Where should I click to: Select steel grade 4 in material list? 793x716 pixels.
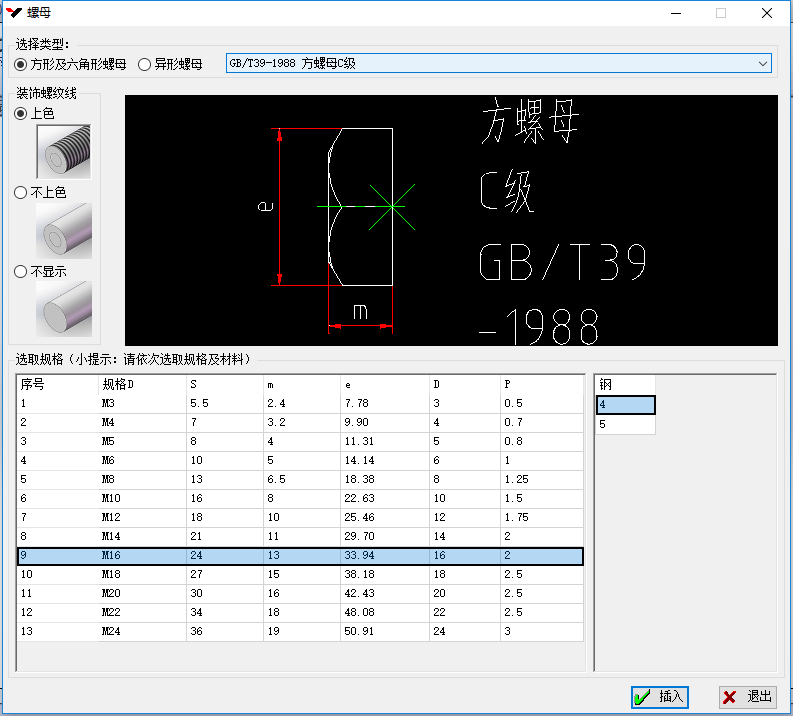click(x=625, y=405)
